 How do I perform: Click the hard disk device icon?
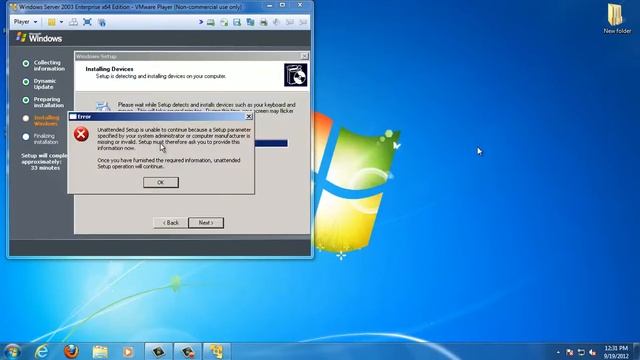[211, 22]
